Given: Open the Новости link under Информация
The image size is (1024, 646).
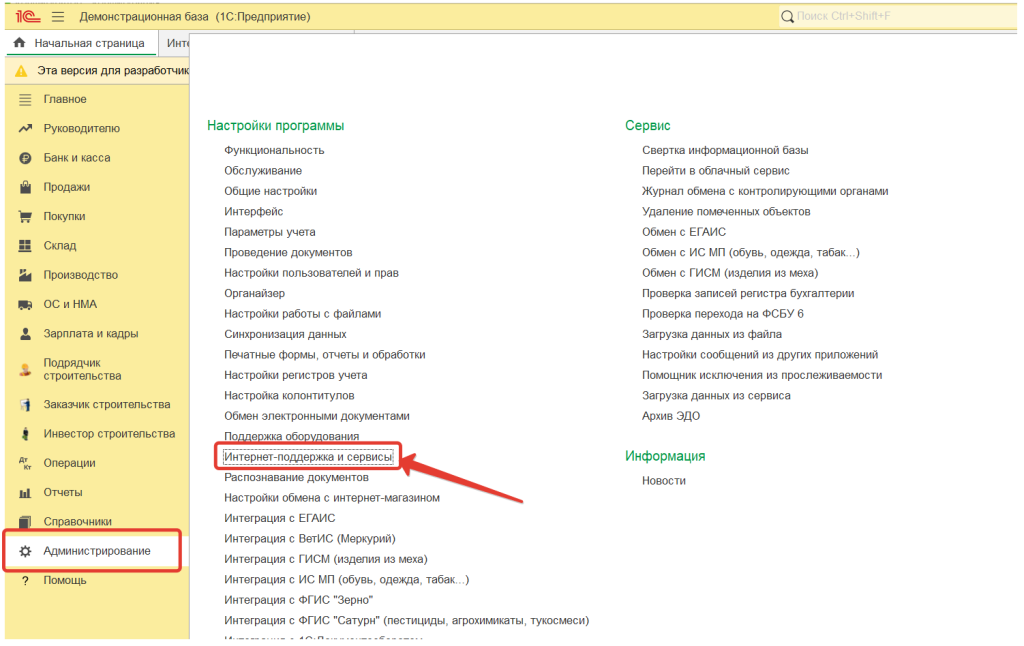Looking at the screenshot, I should point(663,481).
